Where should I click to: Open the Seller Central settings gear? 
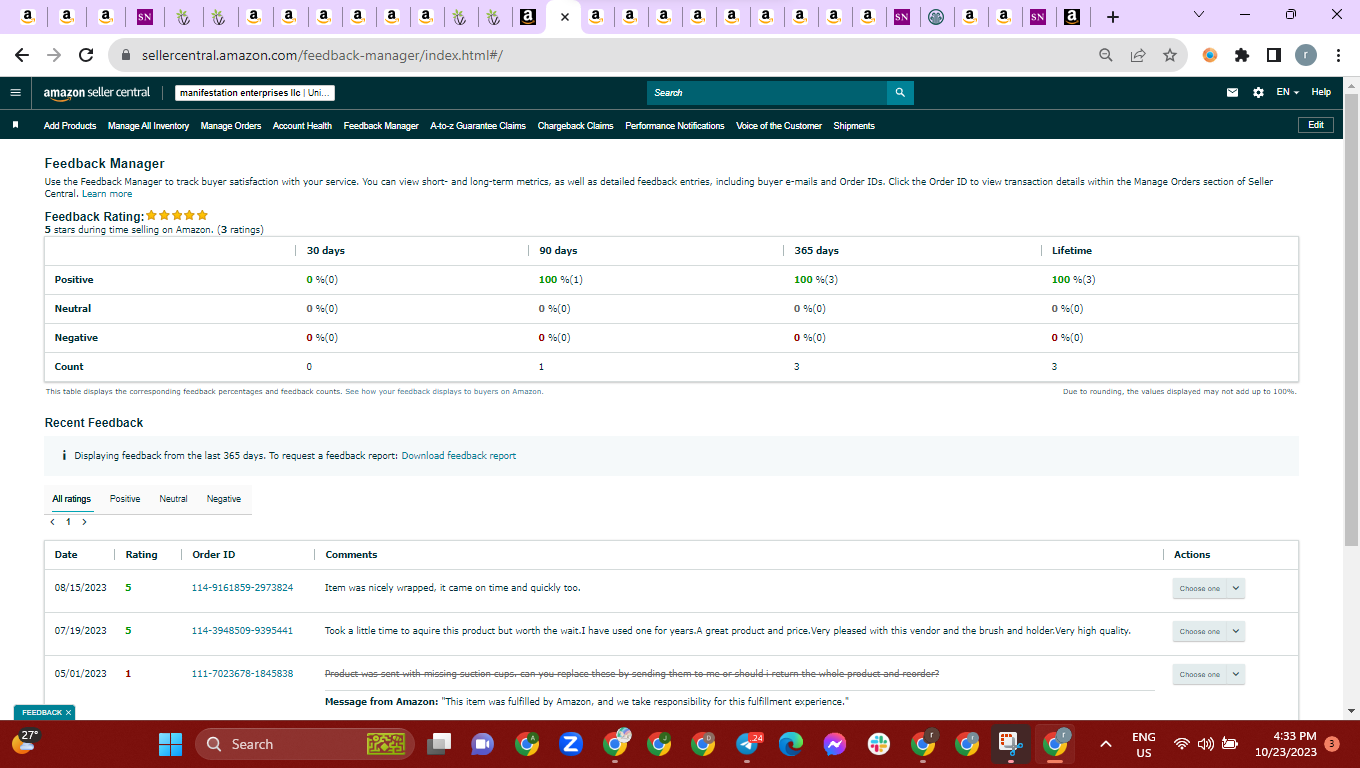(1258, 92)
